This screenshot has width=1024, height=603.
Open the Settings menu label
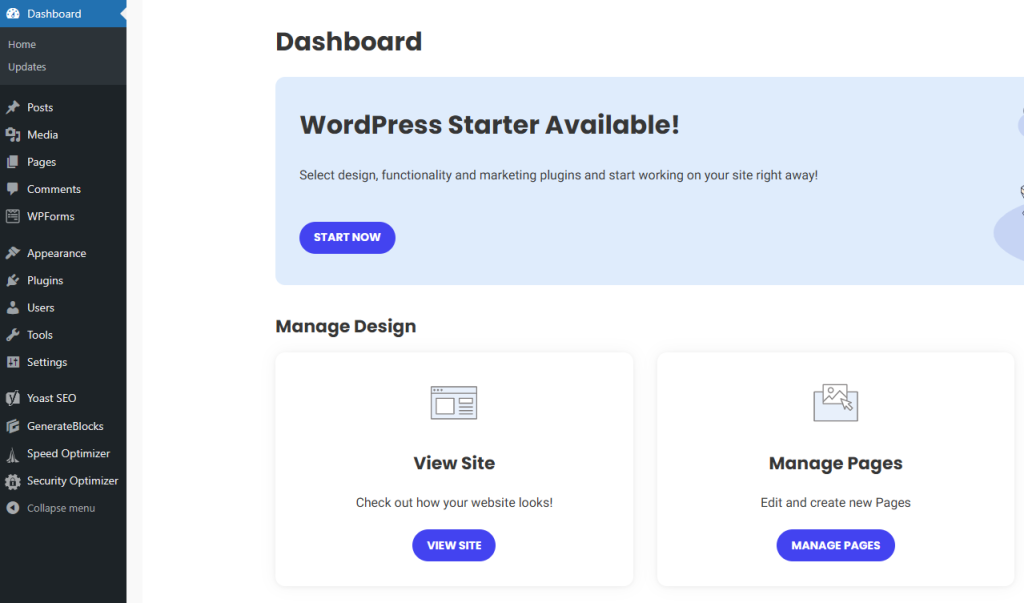click(47, 362)
